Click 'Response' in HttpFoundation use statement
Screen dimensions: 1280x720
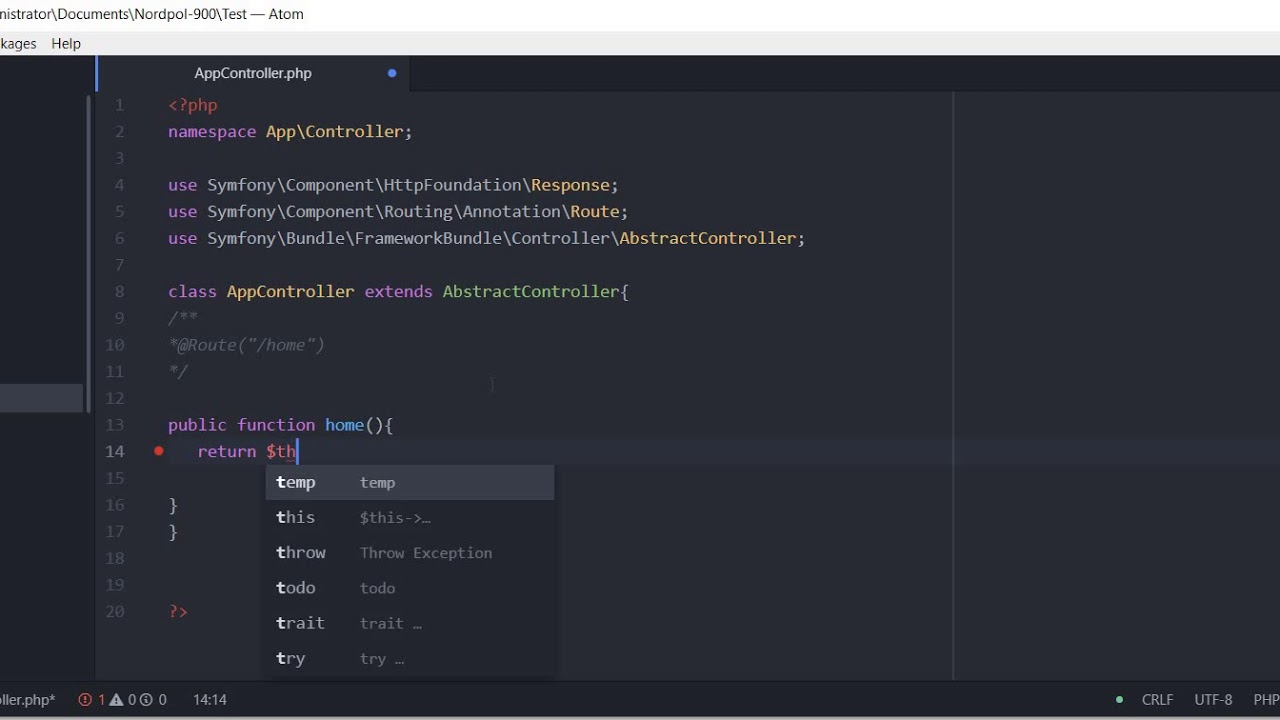(x=570, y=185)
